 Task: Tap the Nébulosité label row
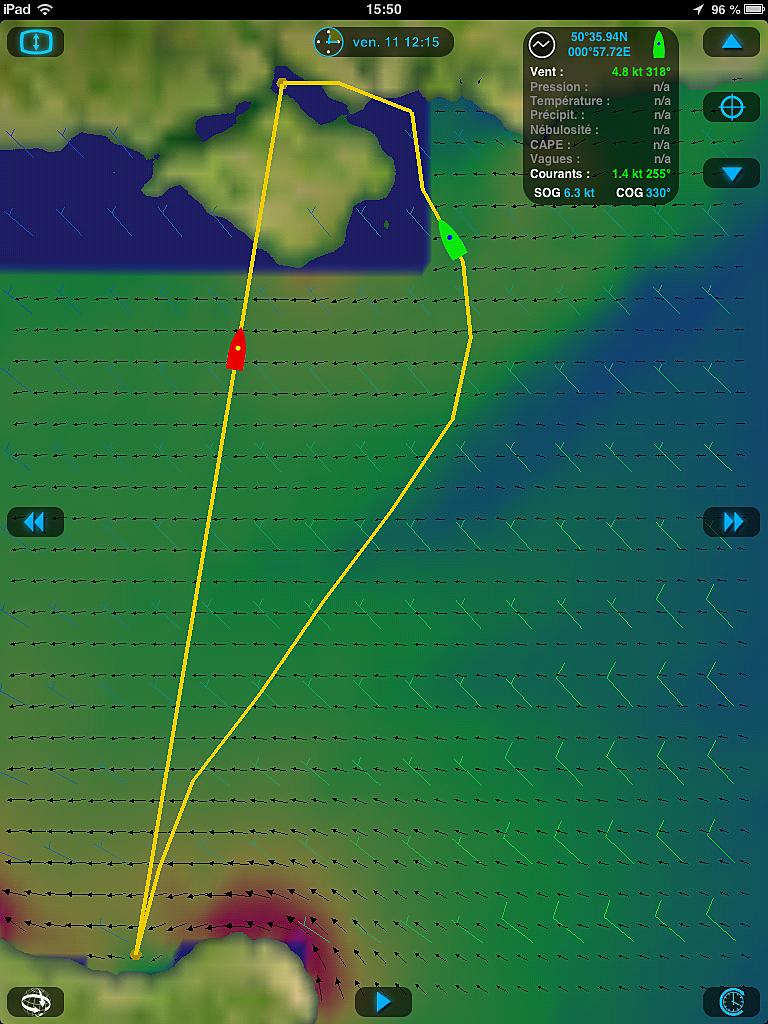(x=600, y=130)
